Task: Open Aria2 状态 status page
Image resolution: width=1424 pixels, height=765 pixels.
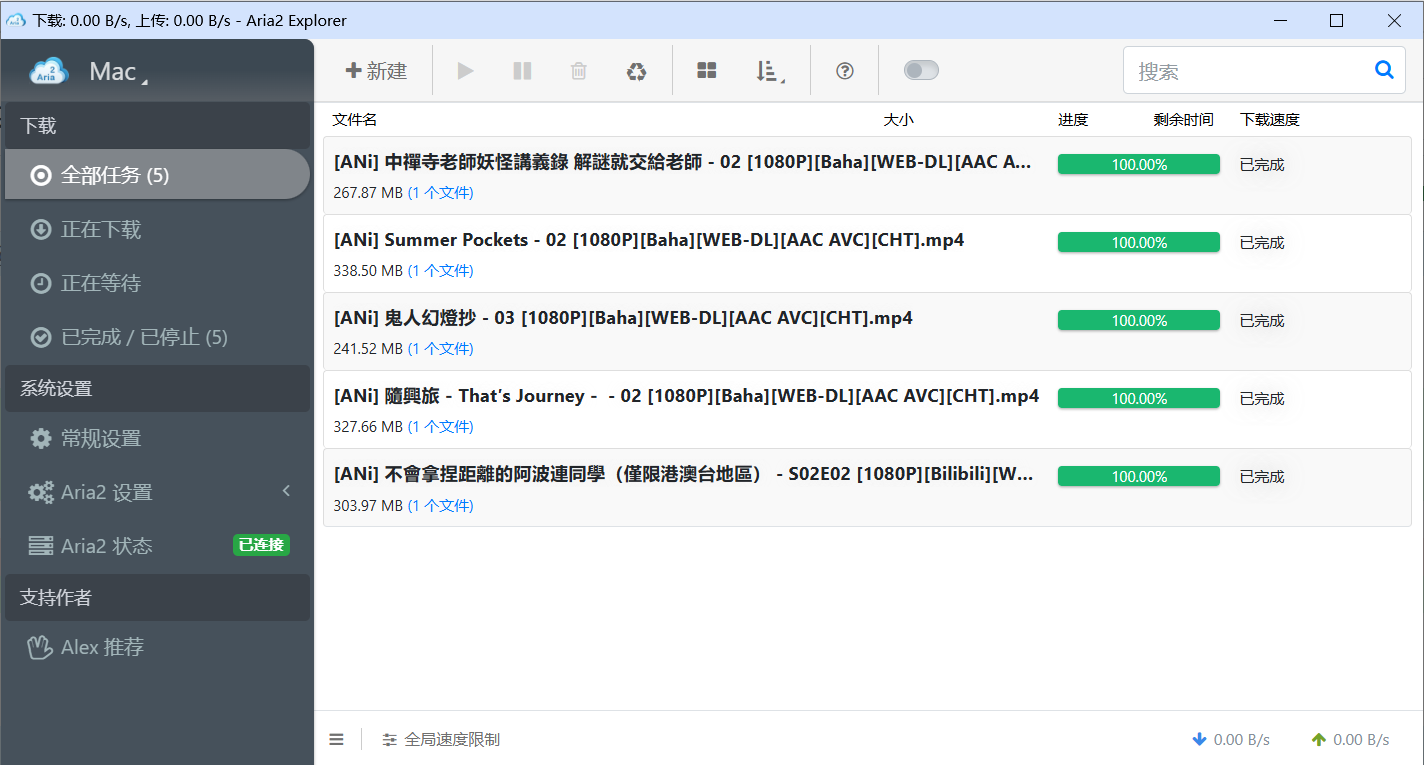Action: pos(157,546)
